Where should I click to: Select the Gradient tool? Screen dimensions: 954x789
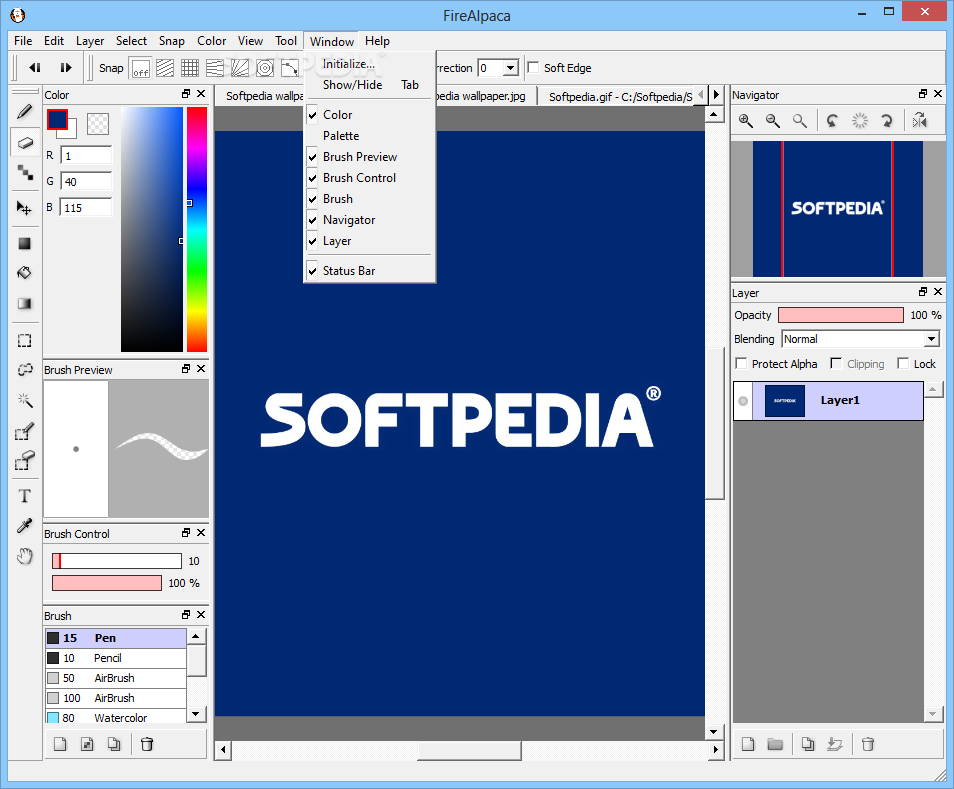[x=24, y=303]
